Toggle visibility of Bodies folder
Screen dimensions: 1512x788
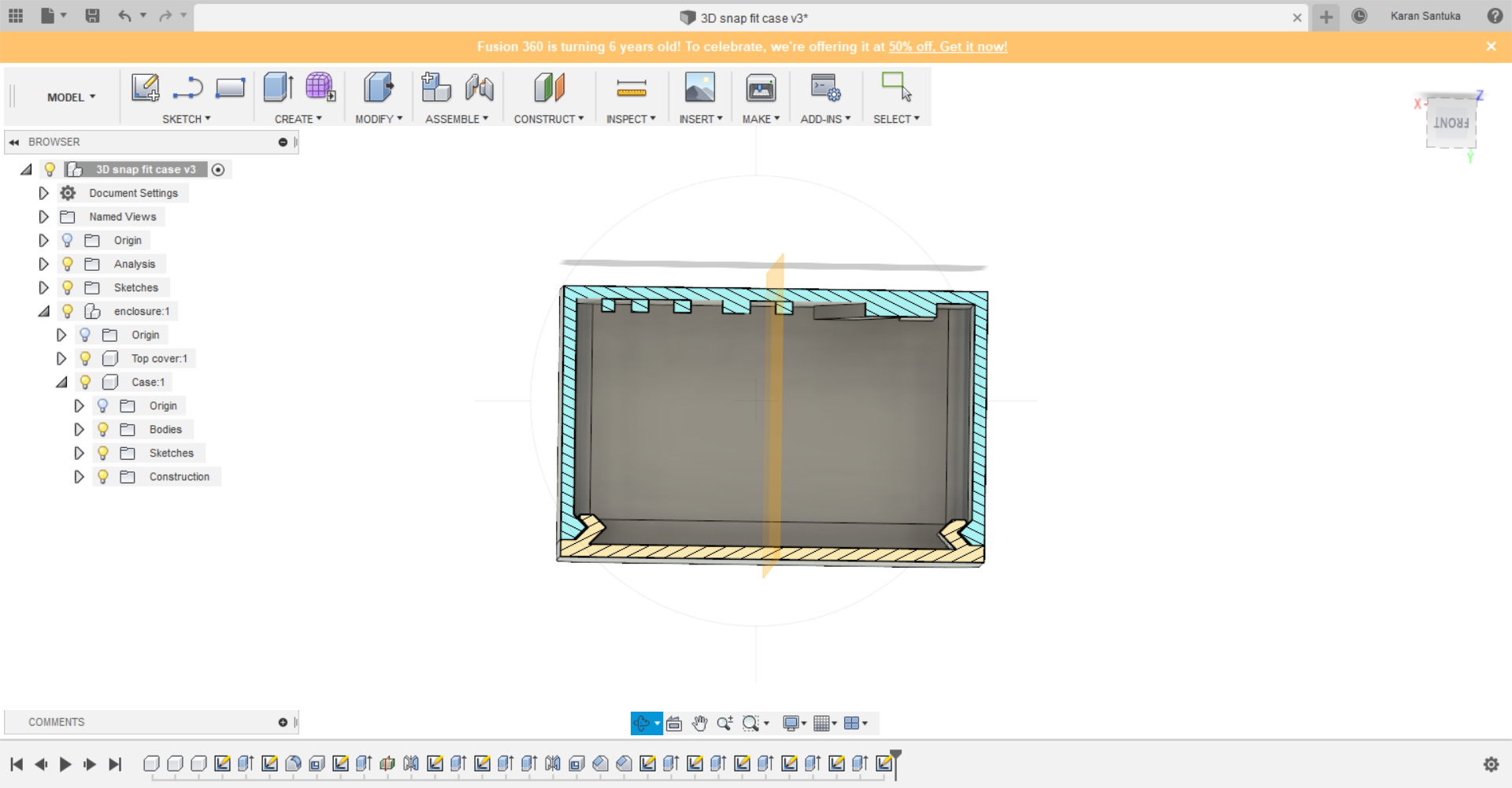tap(103, 429)
